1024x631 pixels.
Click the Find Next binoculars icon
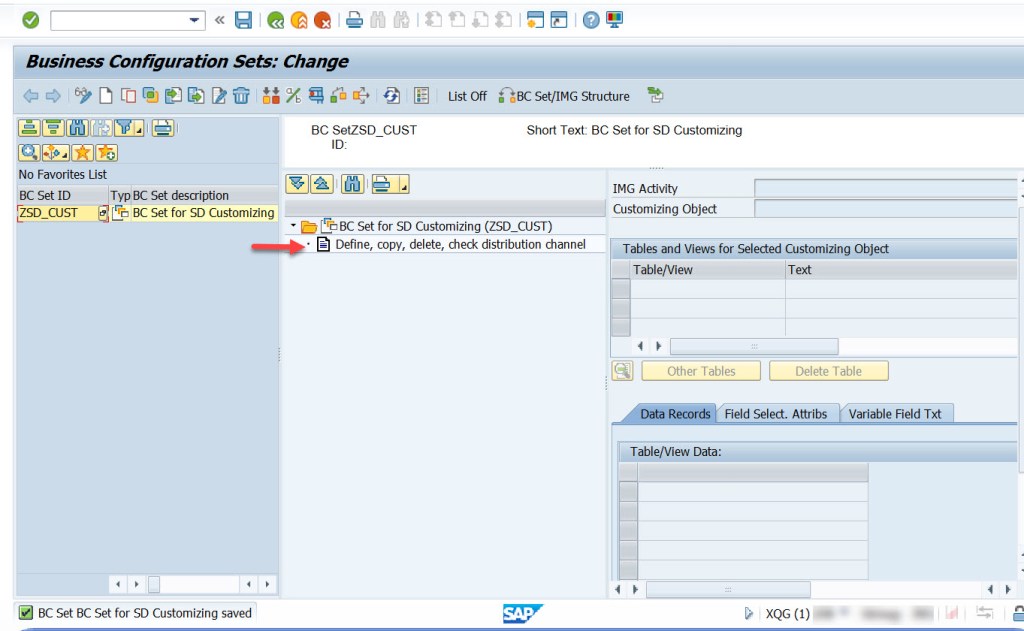pos(400,19)
